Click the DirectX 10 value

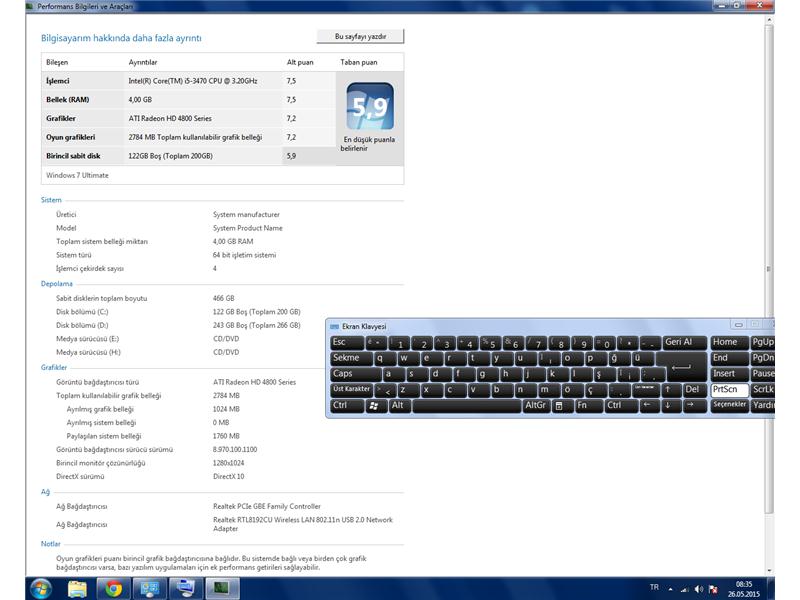(x=228, y=476)
